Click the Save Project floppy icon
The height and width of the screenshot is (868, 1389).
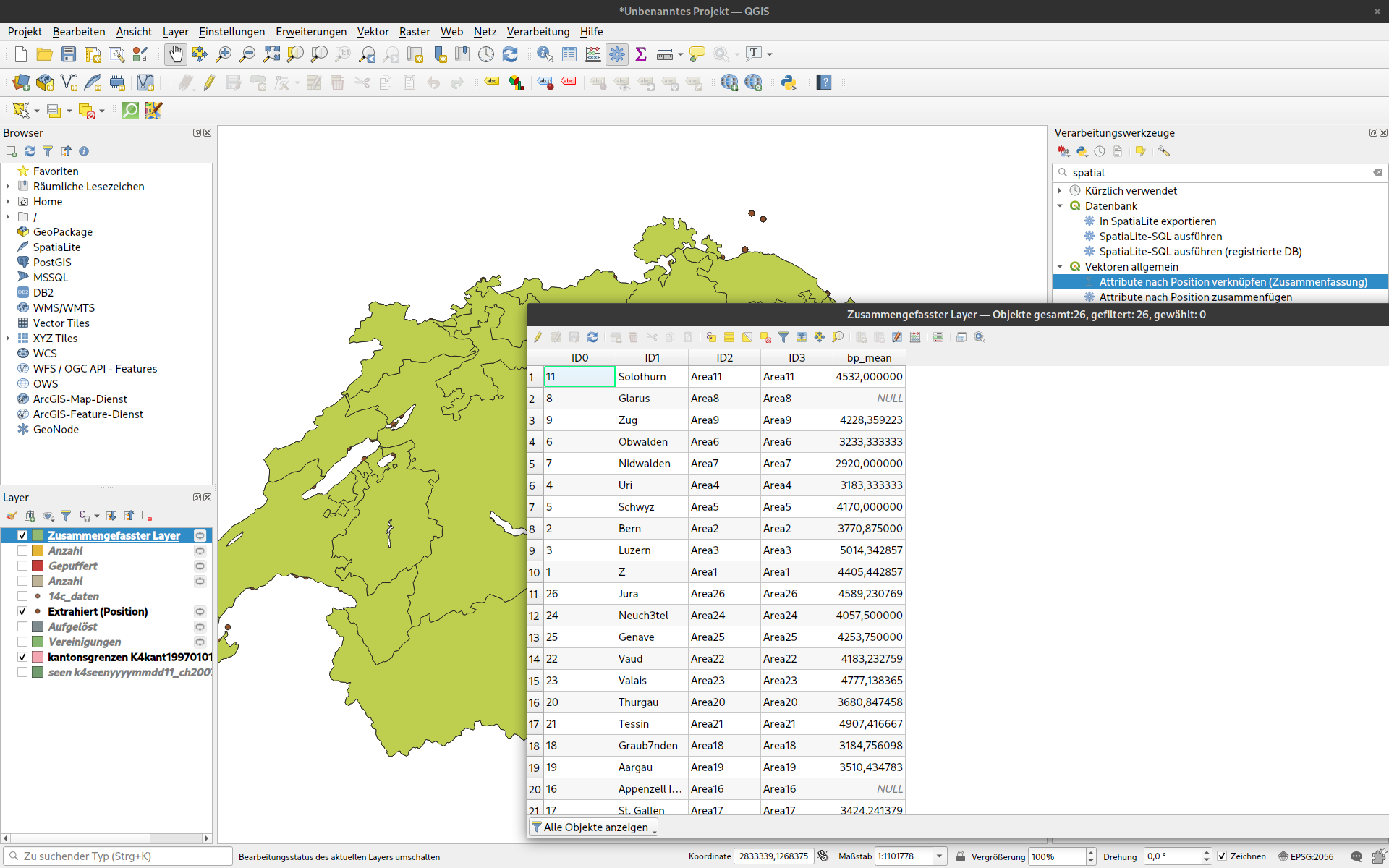point(69,54)
